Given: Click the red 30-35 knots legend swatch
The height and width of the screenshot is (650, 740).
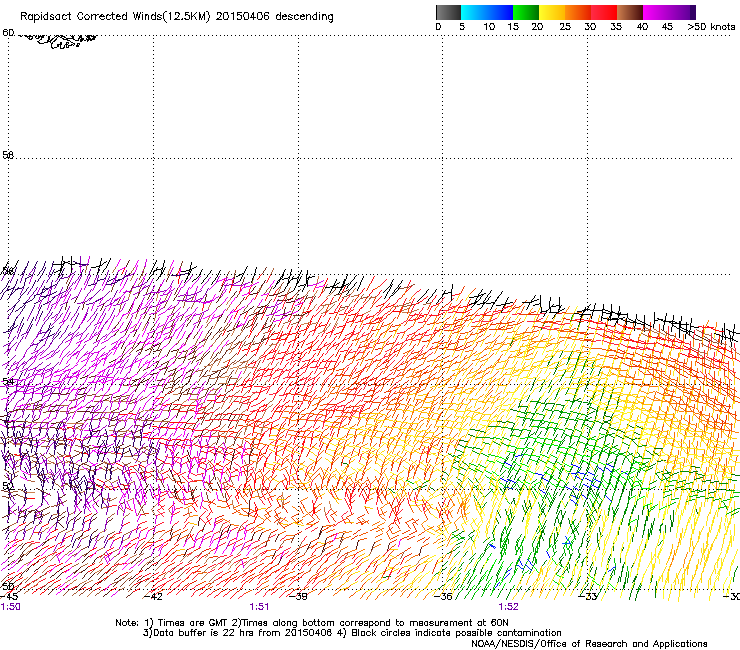Looking at the screenshot, I should 604,12.
